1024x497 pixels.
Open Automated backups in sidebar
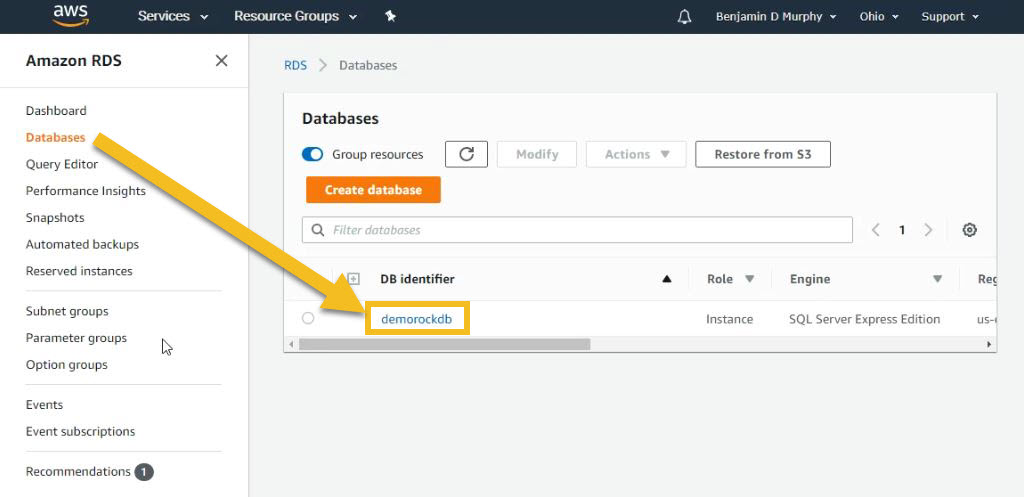point(82,245)
